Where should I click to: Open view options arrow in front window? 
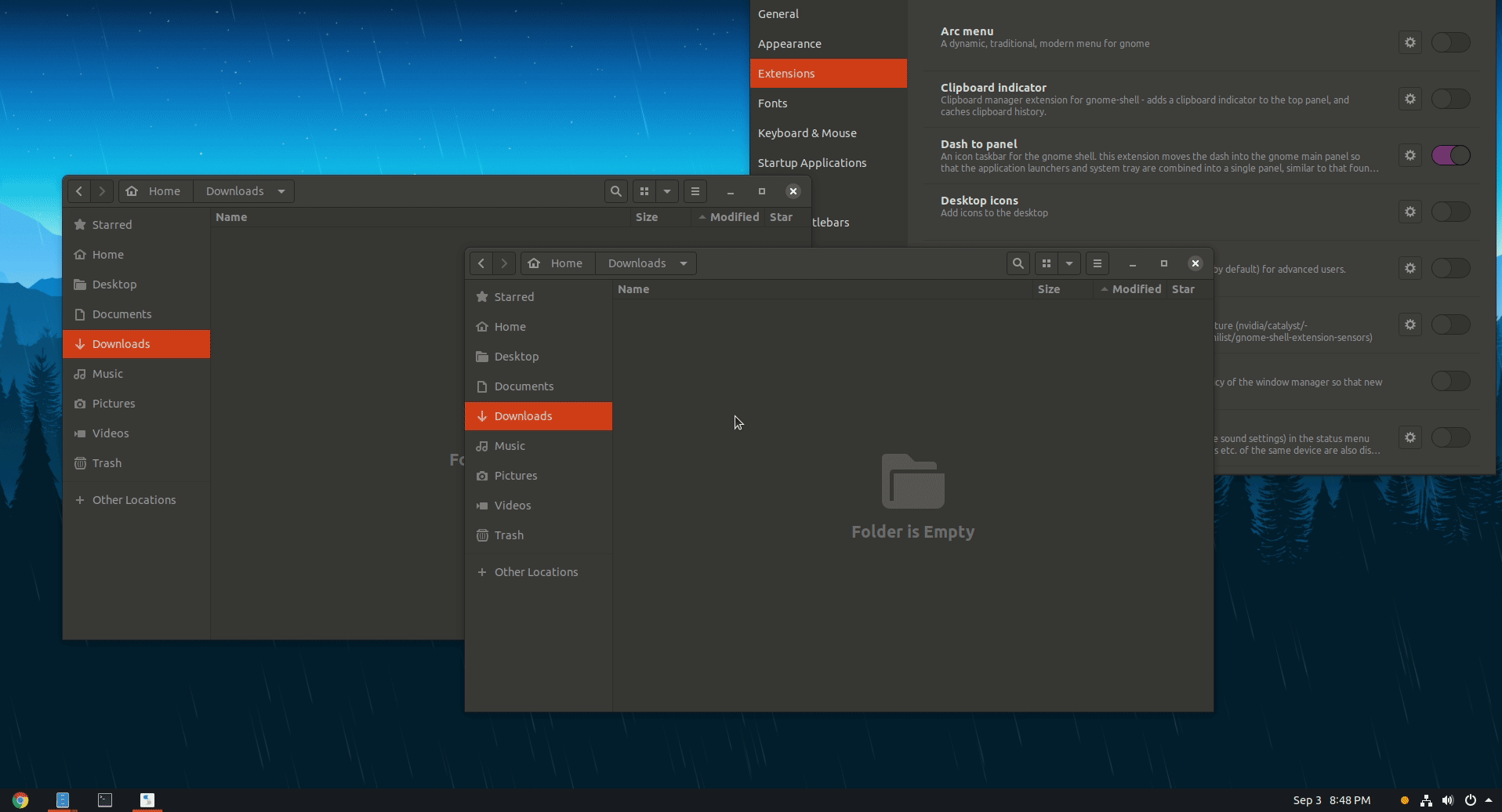tap(1068, 263)
